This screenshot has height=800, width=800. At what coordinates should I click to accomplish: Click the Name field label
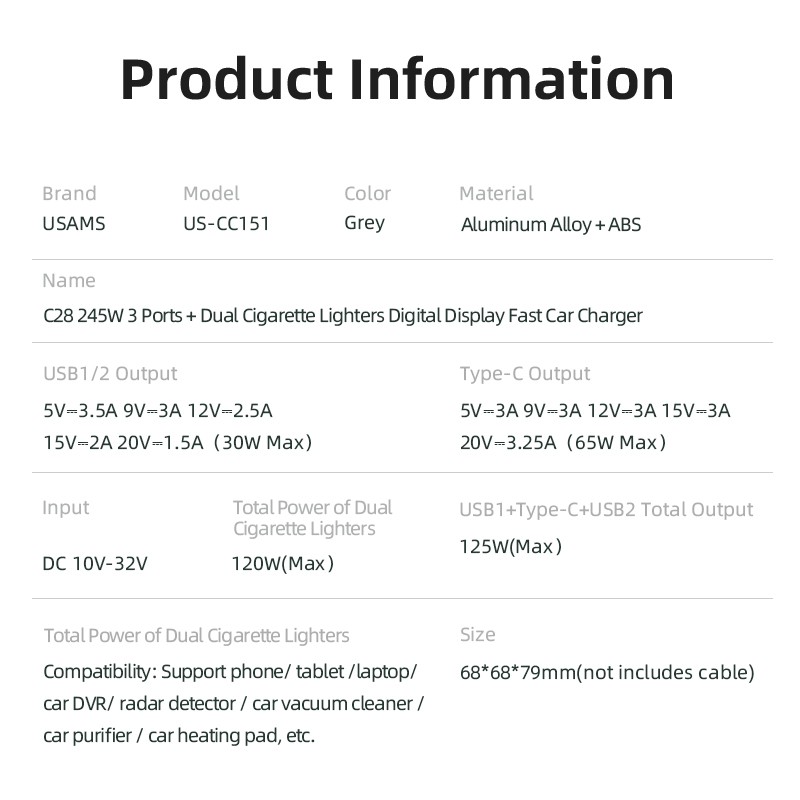[x=69, y=281]
